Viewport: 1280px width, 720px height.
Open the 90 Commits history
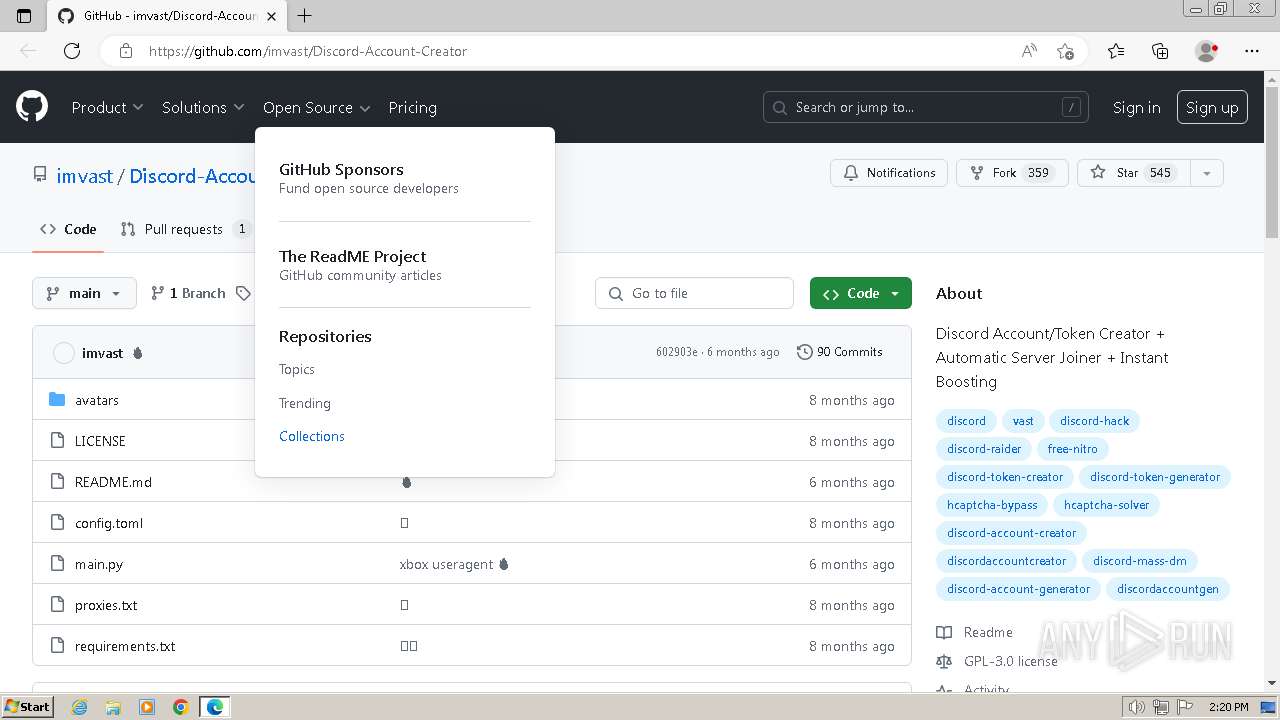840,352
